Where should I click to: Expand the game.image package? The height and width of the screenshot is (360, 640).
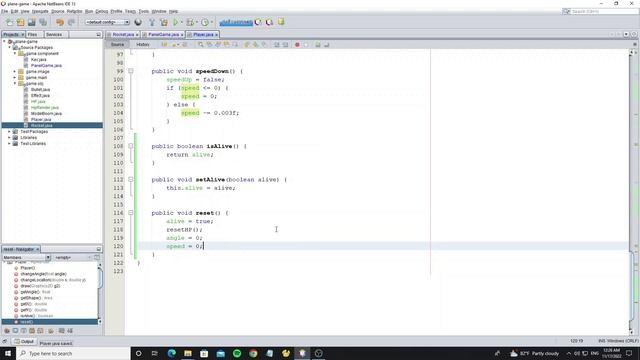(15, 71)
